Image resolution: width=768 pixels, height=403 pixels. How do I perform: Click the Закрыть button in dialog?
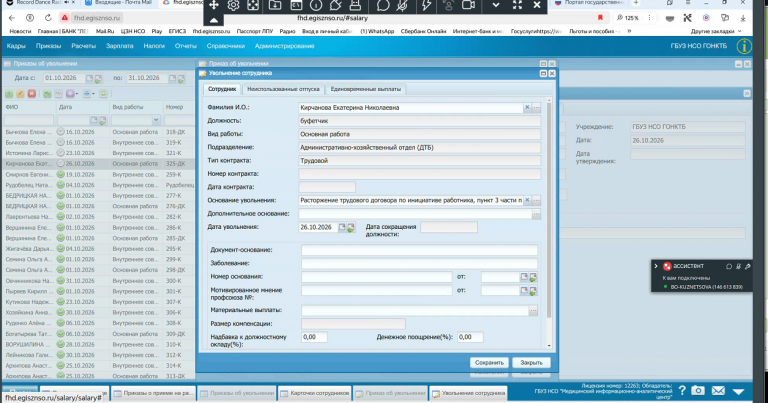(531, 363)
